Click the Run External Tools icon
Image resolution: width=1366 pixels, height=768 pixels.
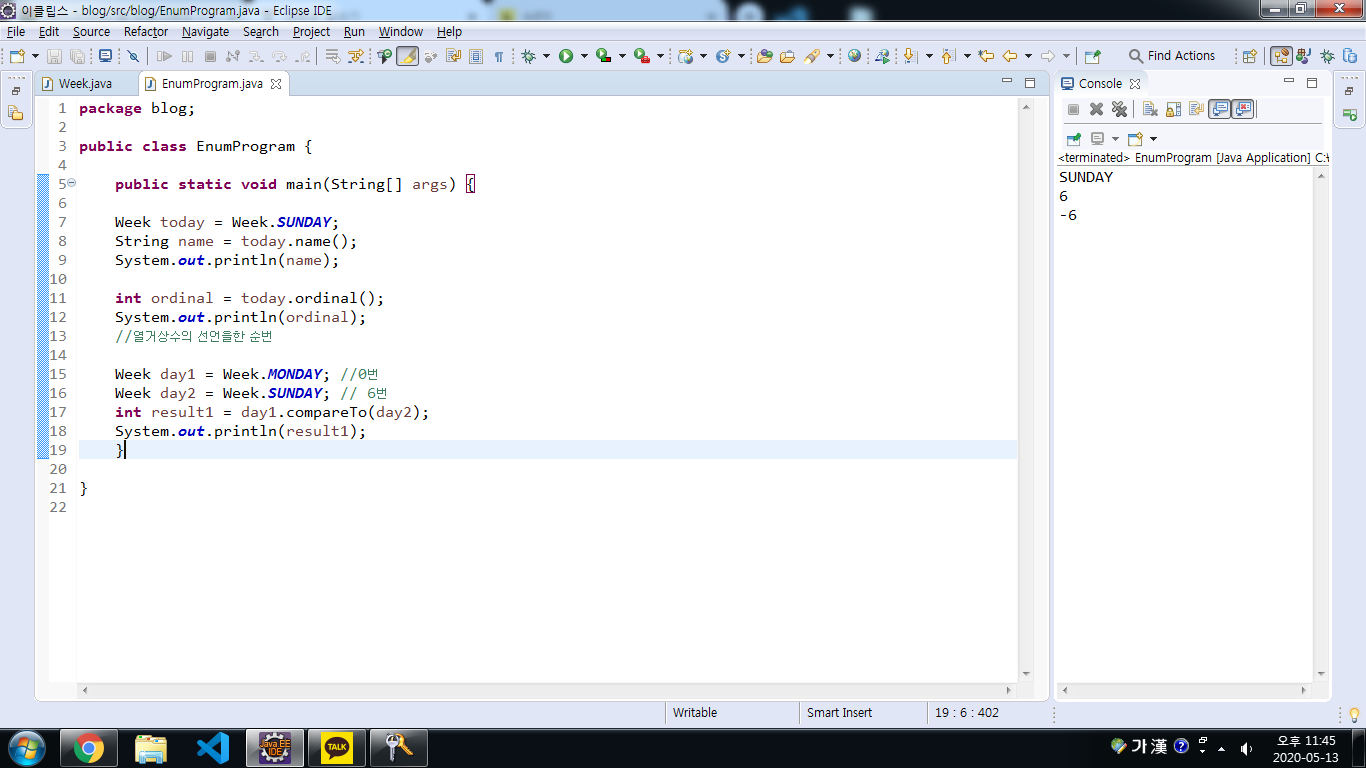tap(641, 56)
